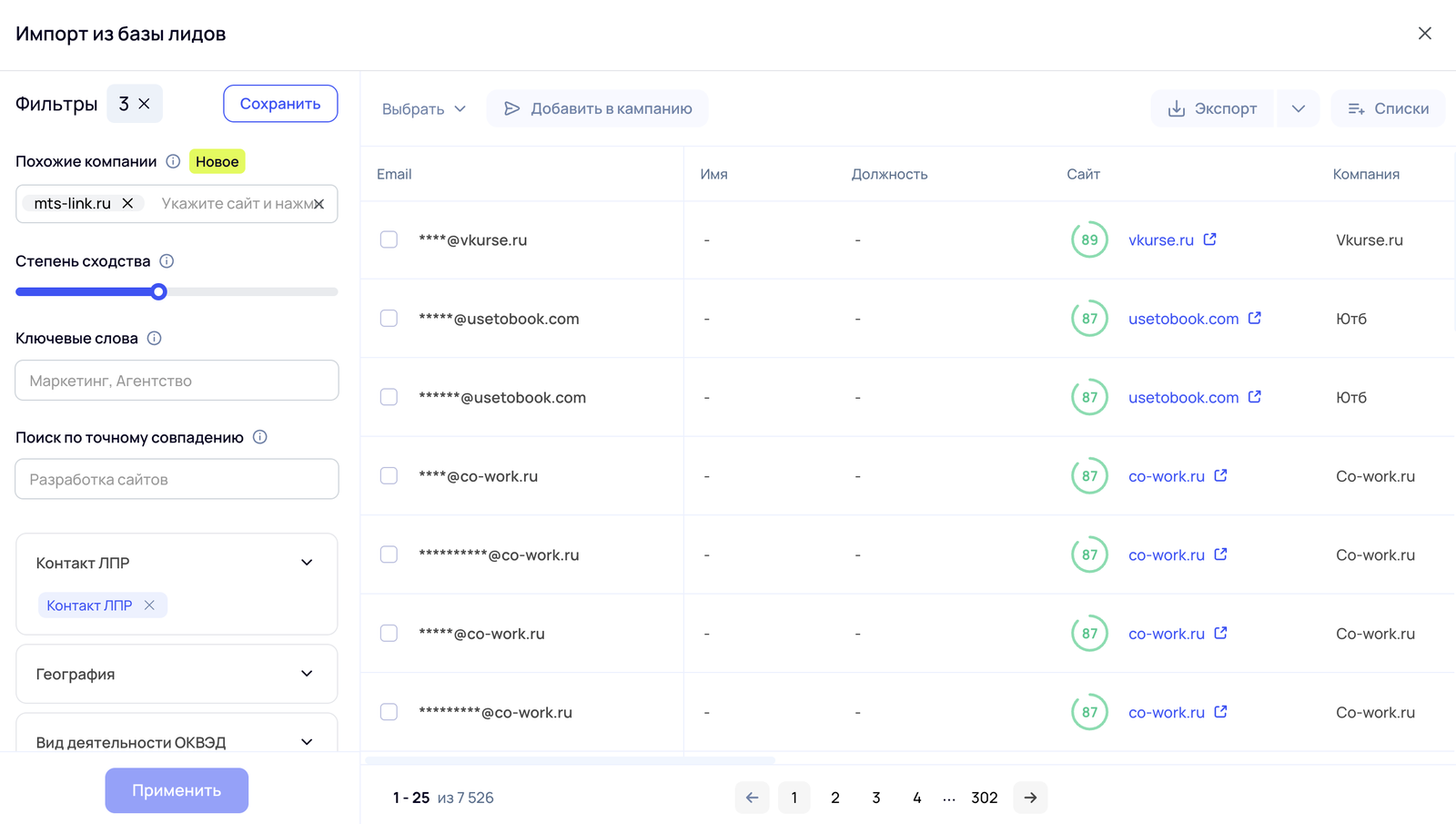This screenshot has height=824, width=1456.
Task: Click the Степень сходства slider handle
Action: [159, 292]
